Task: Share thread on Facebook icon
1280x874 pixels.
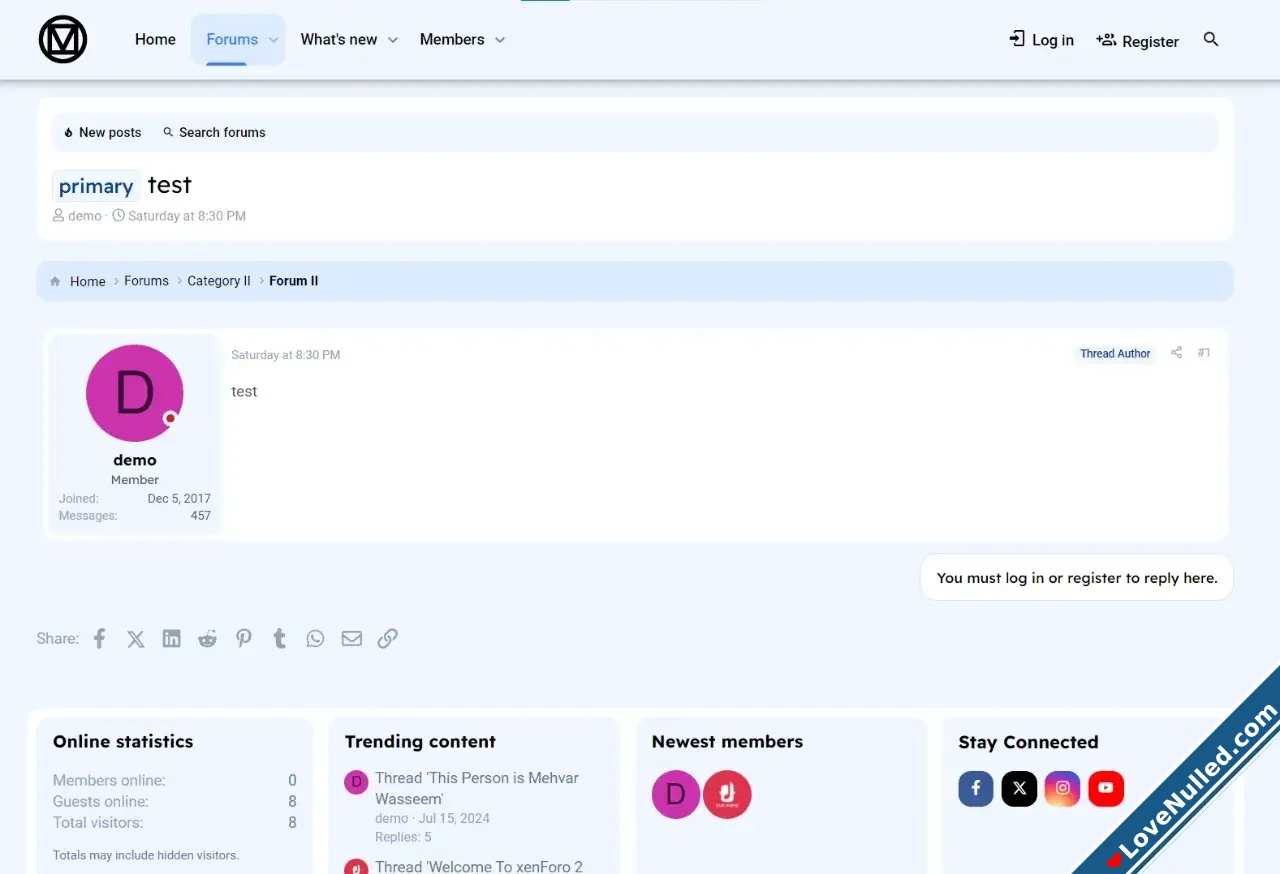Action: tap(99, 639)
